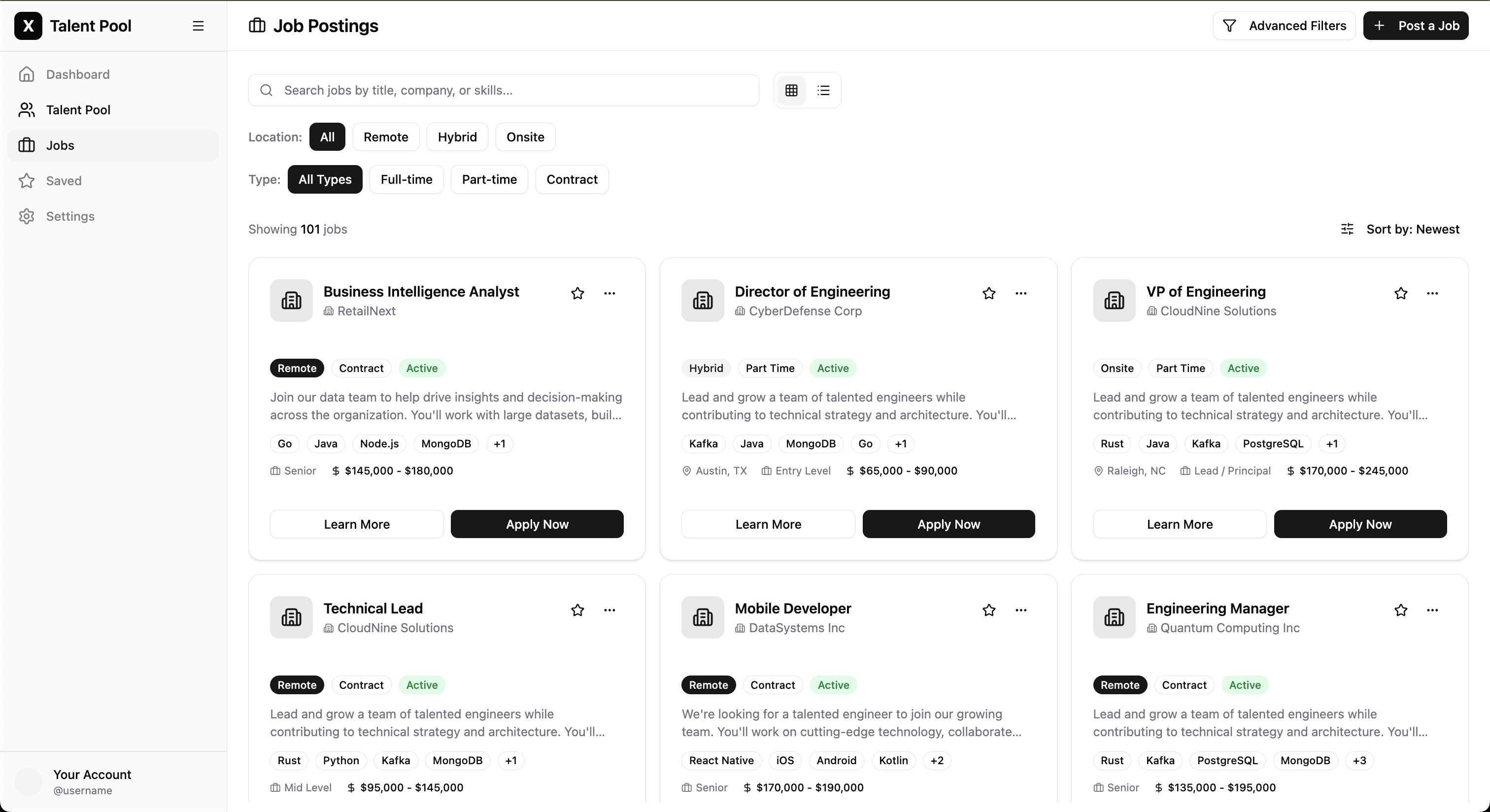Open the Dashboard from the sidebar

(77, 74)
